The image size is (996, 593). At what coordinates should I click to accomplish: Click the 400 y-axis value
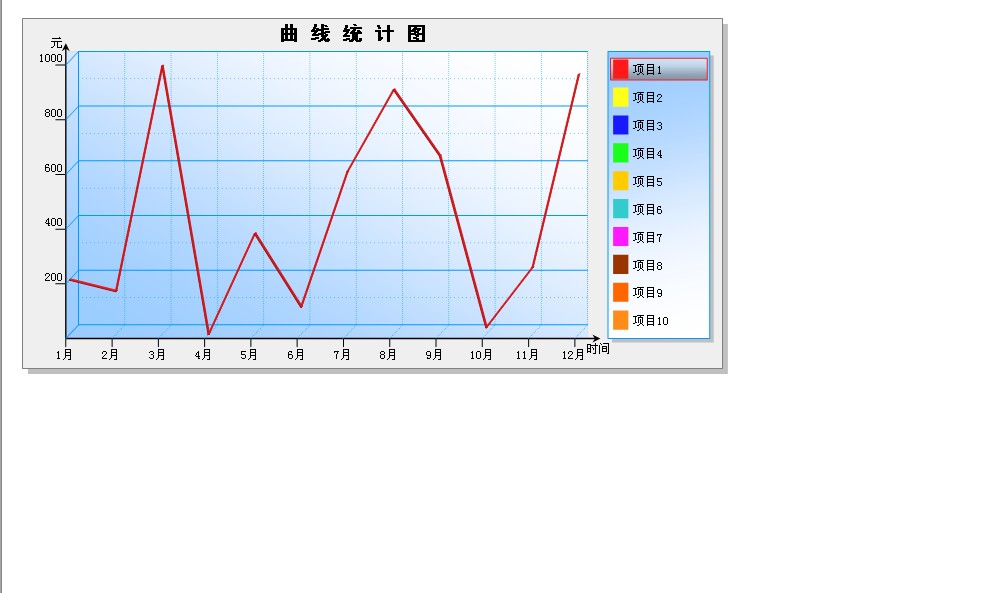[53, 222]
